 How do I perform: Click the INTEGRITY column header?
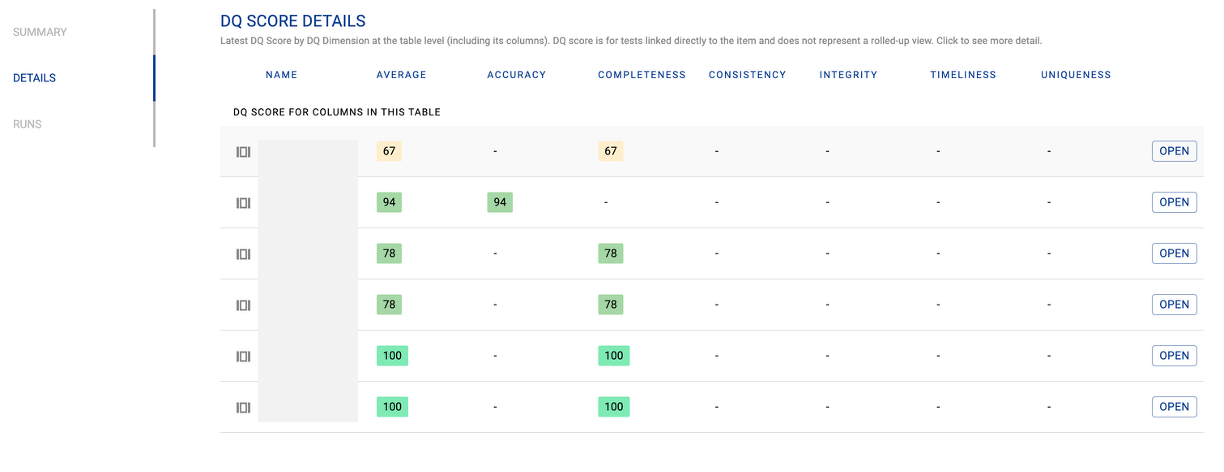[x=848, y=75]
